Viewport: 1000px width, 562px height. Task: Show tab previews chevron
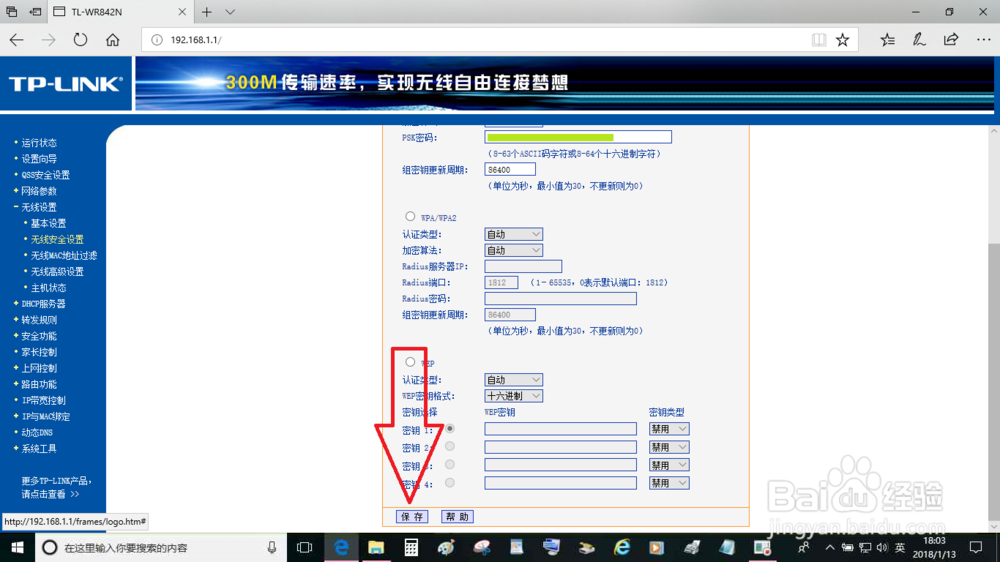[230, 11]
